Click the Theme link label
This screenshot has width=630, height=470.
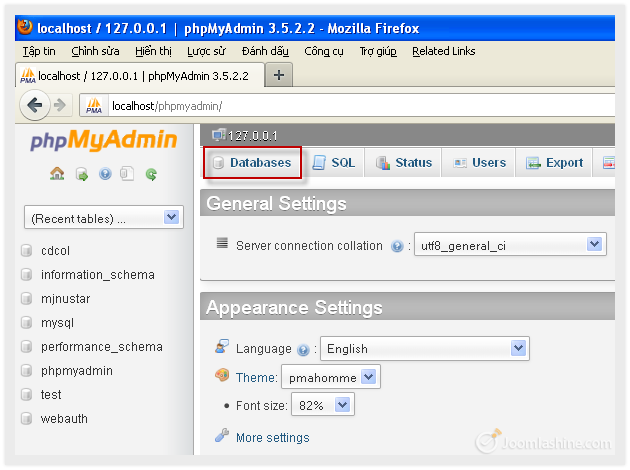[x=256, y=378]
